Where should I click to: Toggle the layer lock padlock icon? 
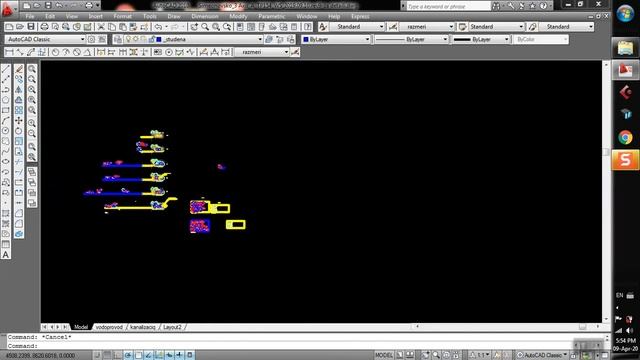(151, 39)
